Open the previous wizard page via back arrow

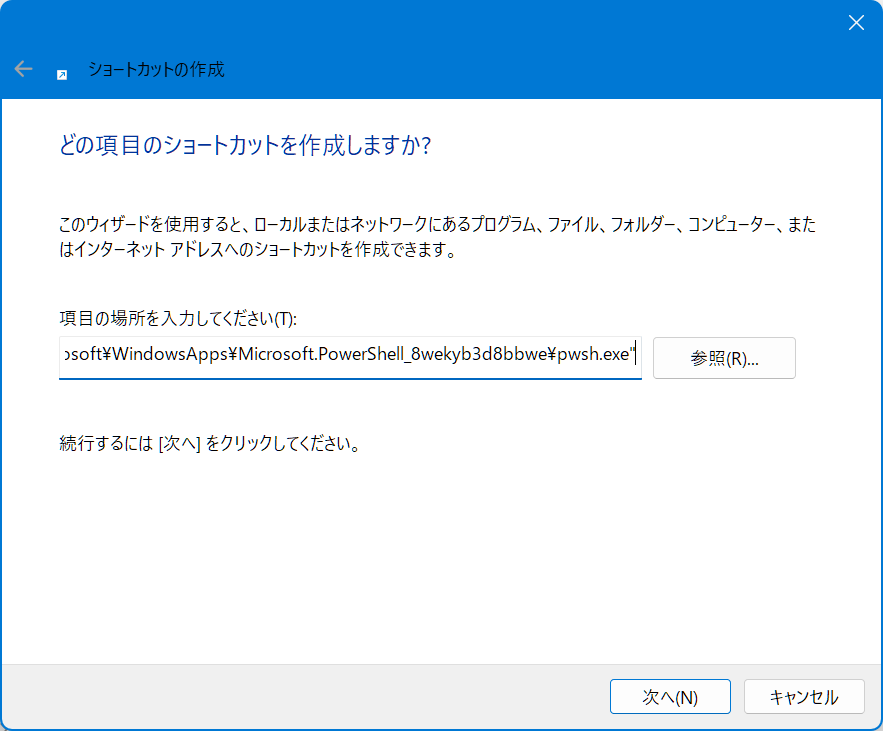tap(22, 69)
